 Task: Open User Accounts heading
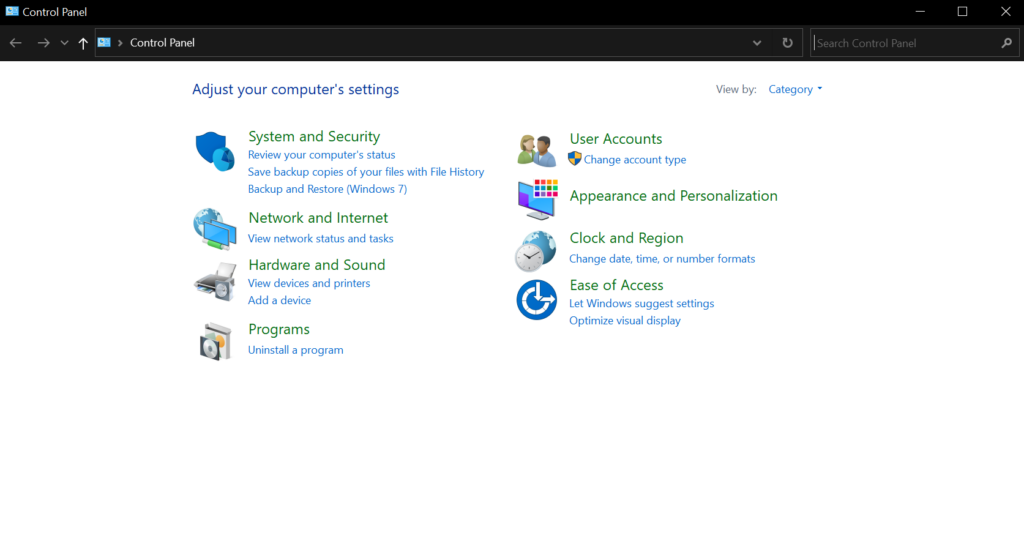[616, 138]
